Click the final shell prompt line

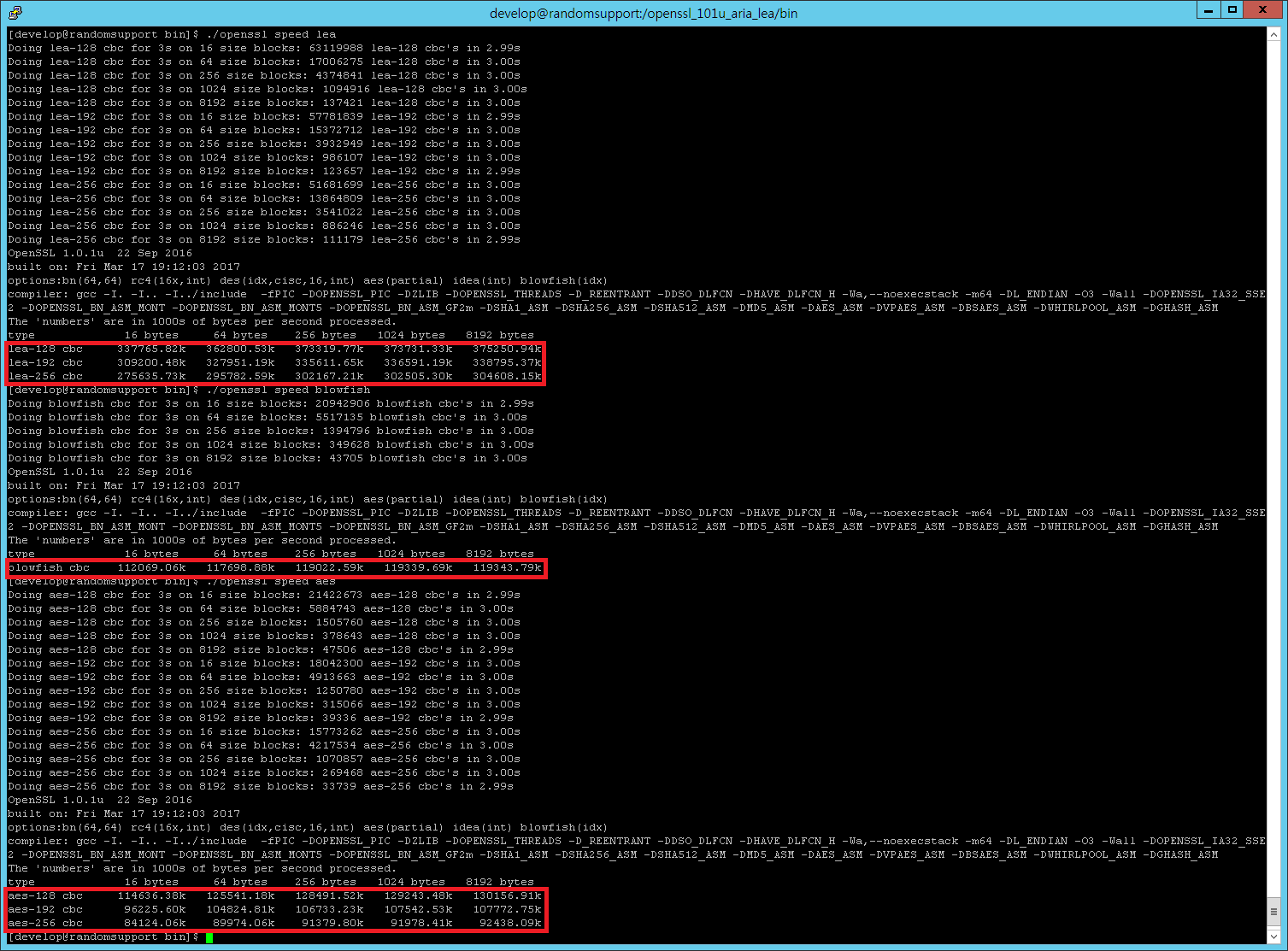[103, 936]
